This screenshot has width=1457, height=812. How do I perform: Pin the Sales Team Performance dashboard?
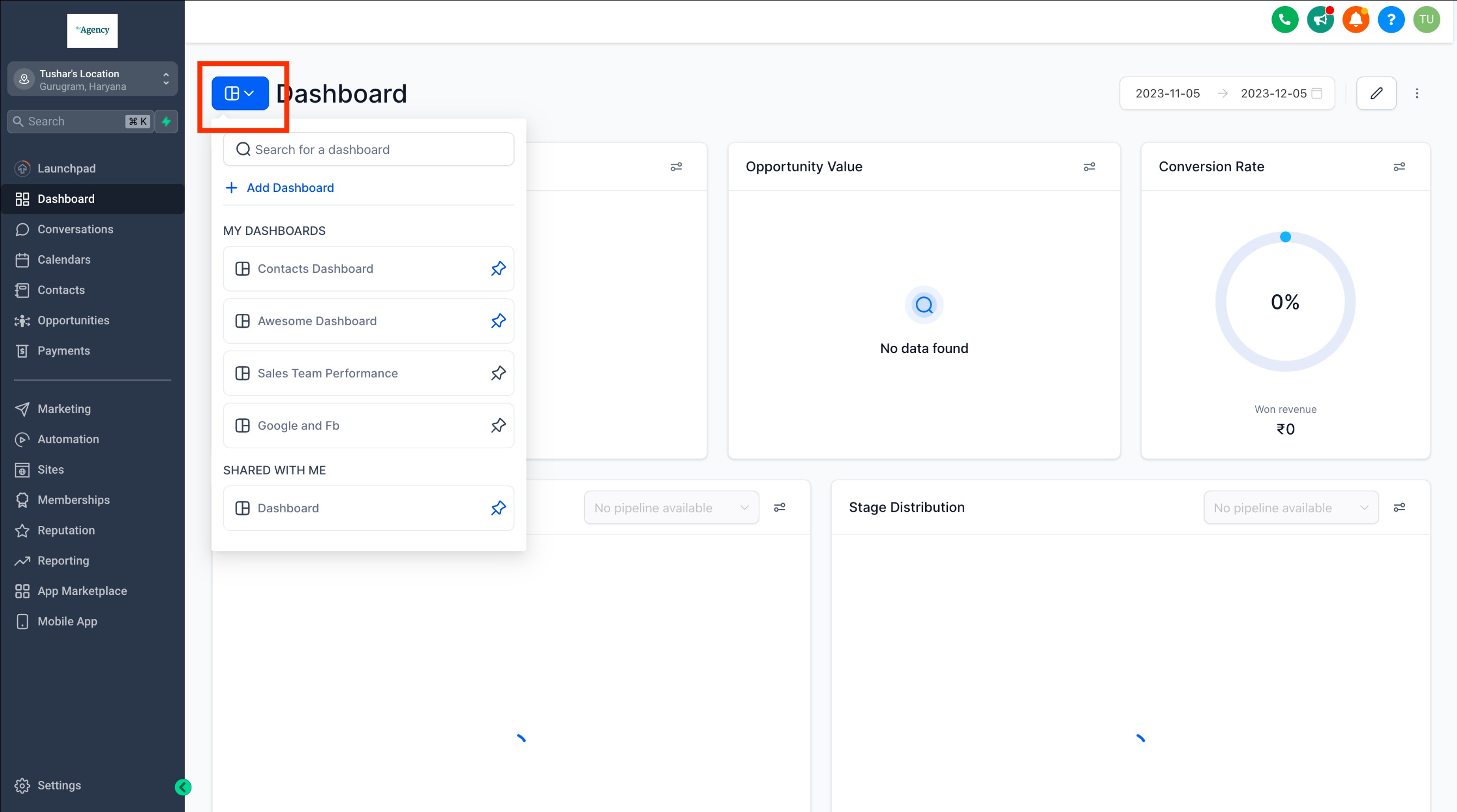click(498, 373)
